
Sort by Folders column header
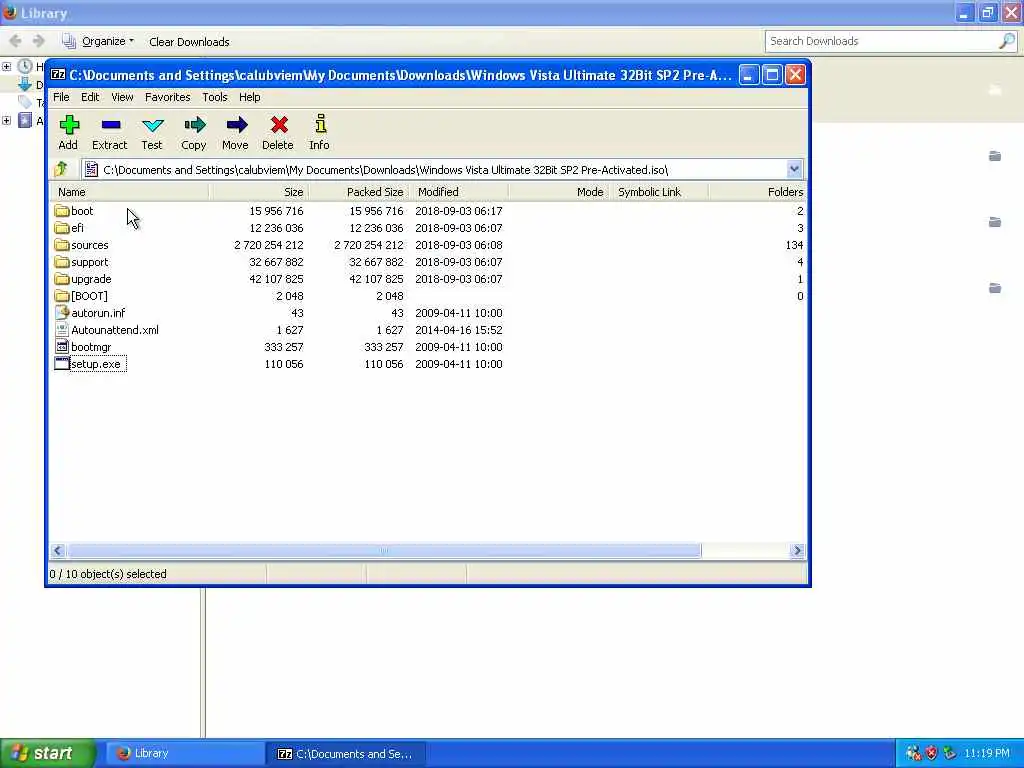pyautogui.click(x=758, y=192)
